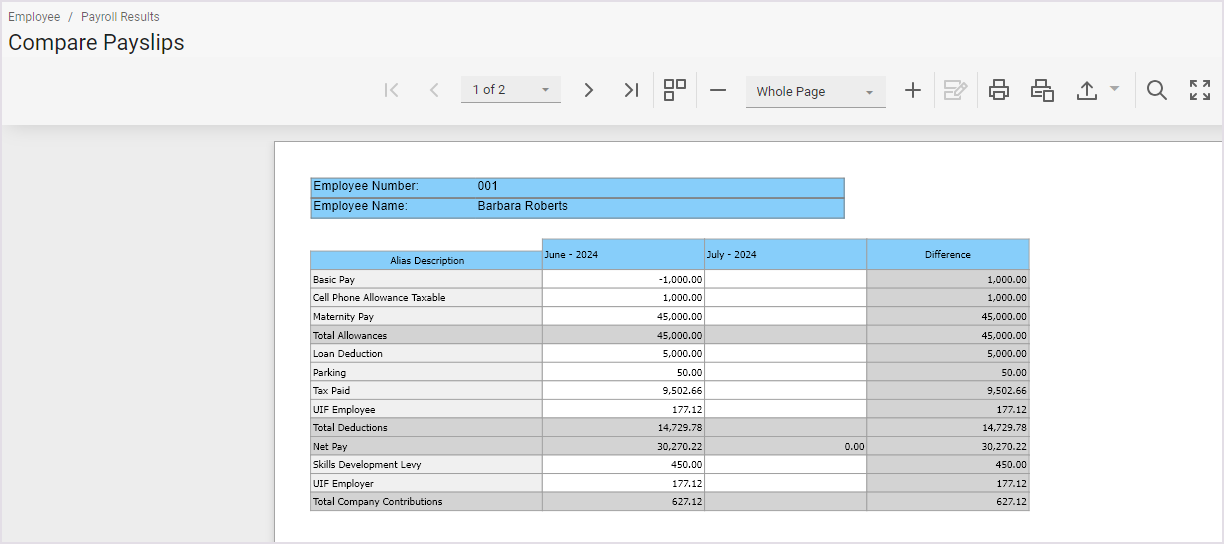Screen dimensions: 1224x544
Task: Navigate to Employee breadcrumb
Action: click(34, 17)
